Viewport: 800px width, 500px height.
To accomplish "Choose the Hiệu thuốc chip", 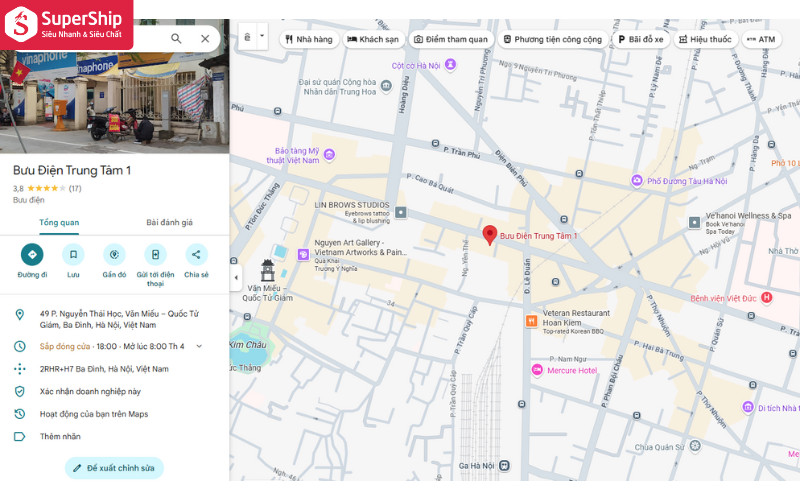I will pos(706,39).
